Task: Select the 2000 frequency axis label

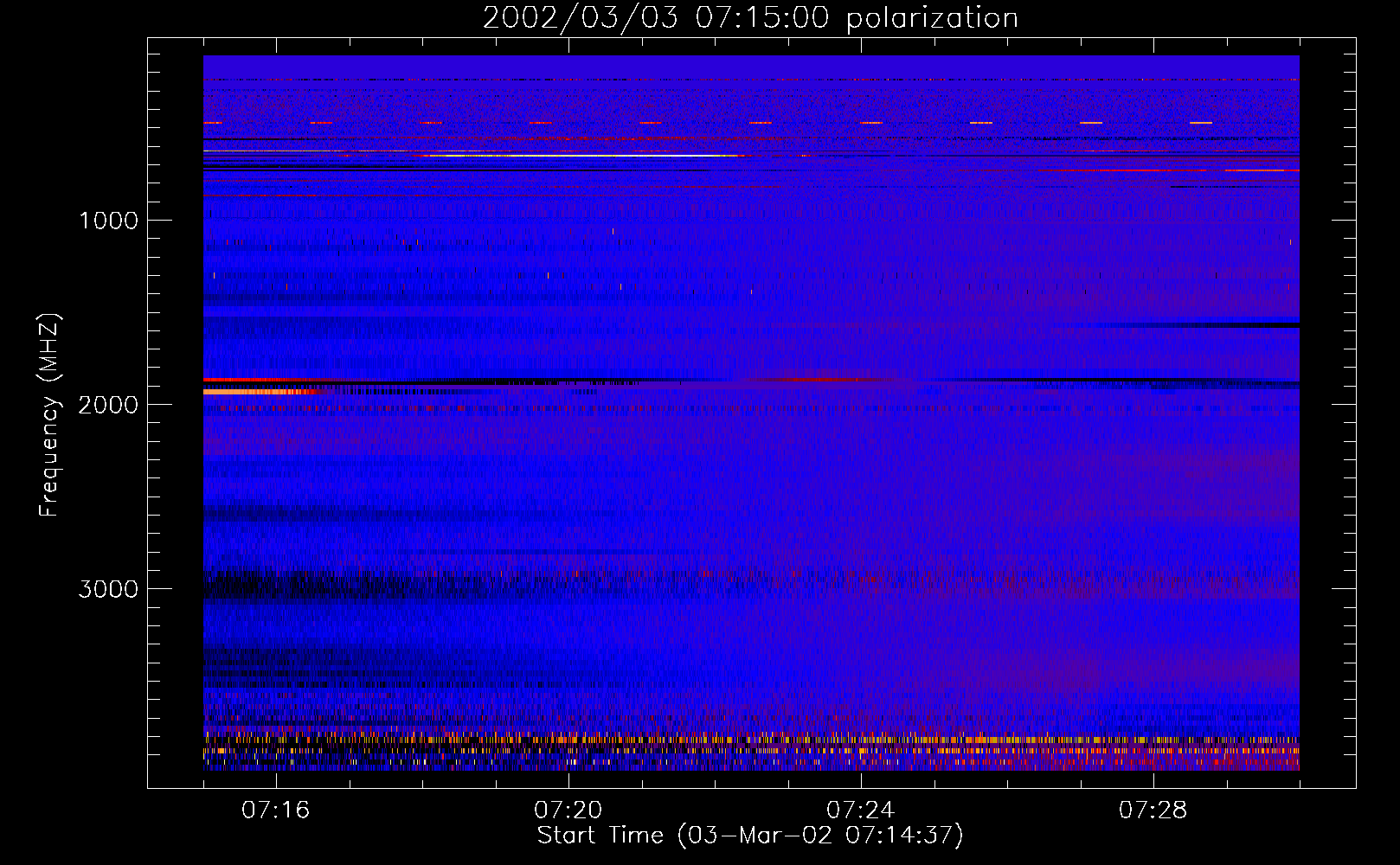Action: (108, 405)
